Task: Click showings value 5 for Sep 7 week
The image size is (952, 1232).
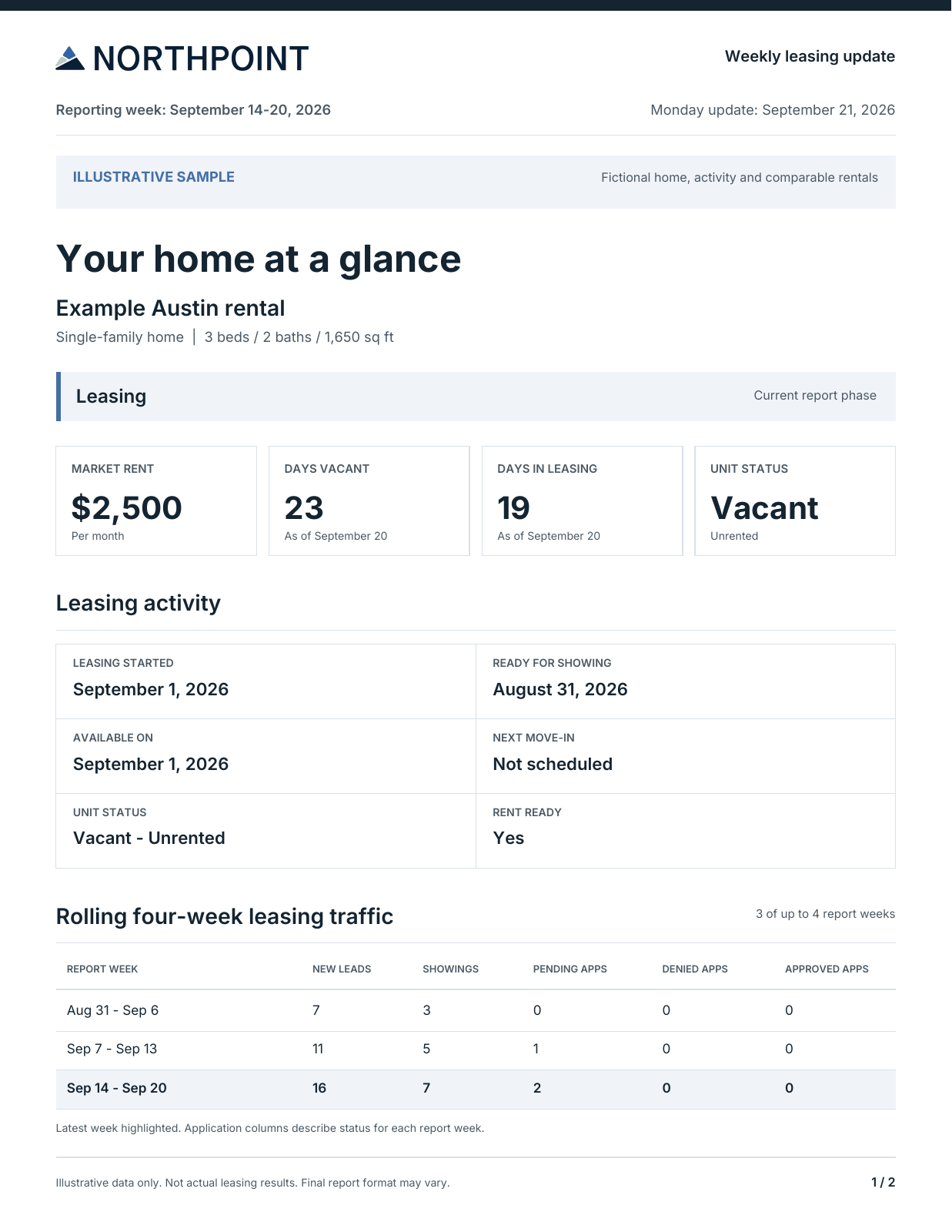Action: 426,1049
